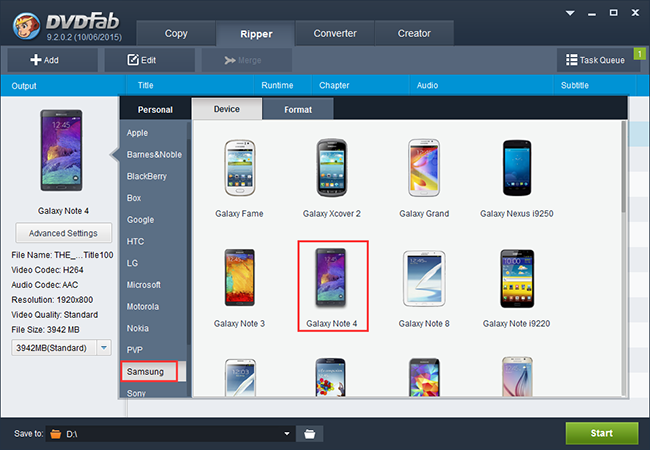Select Barnes&Noble in the brand list

[x=154, y=155]
